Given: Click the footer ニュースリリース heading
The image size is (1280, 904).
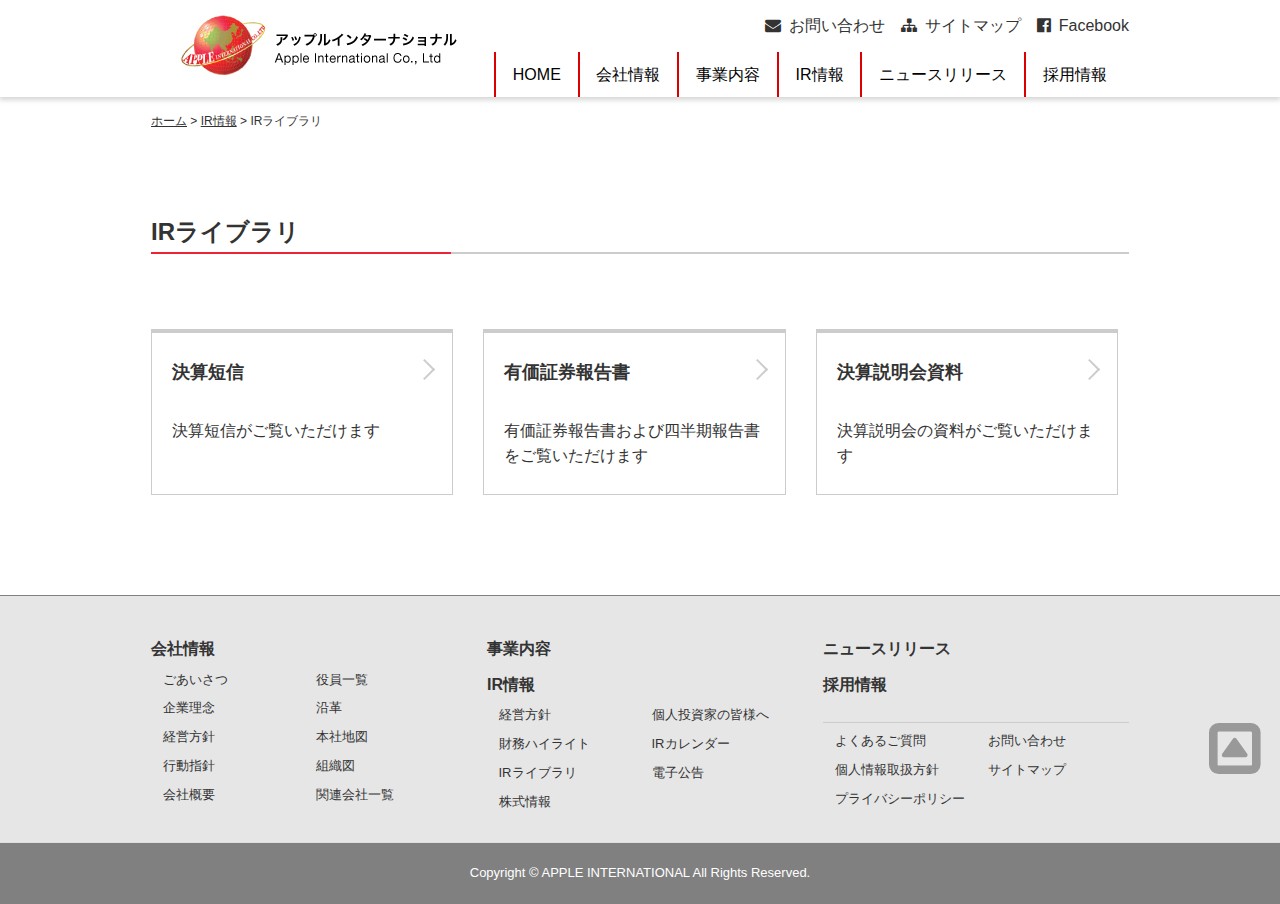Looking at the screenshot, I should pyautogui.click(x=887, y=649).
